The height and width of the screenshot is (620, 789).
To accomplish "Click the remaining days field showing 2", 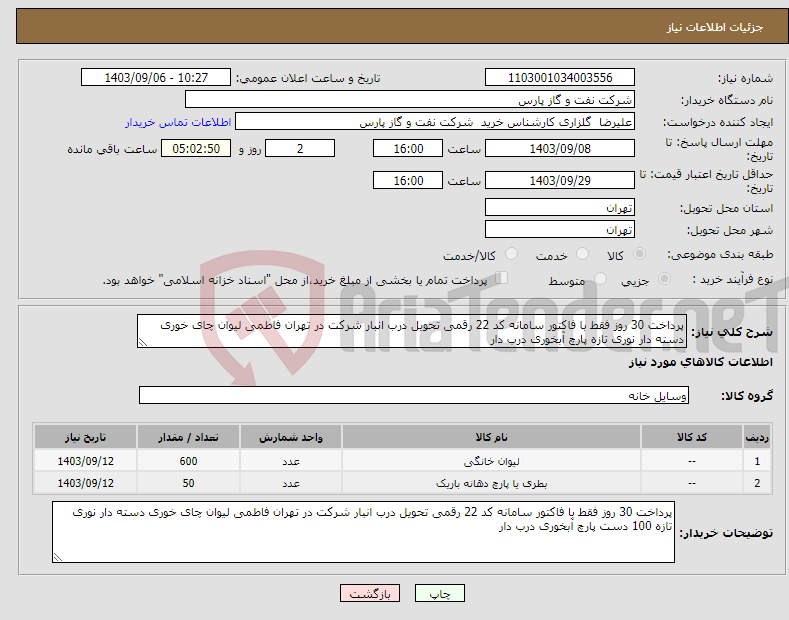I will pos(300,148).
